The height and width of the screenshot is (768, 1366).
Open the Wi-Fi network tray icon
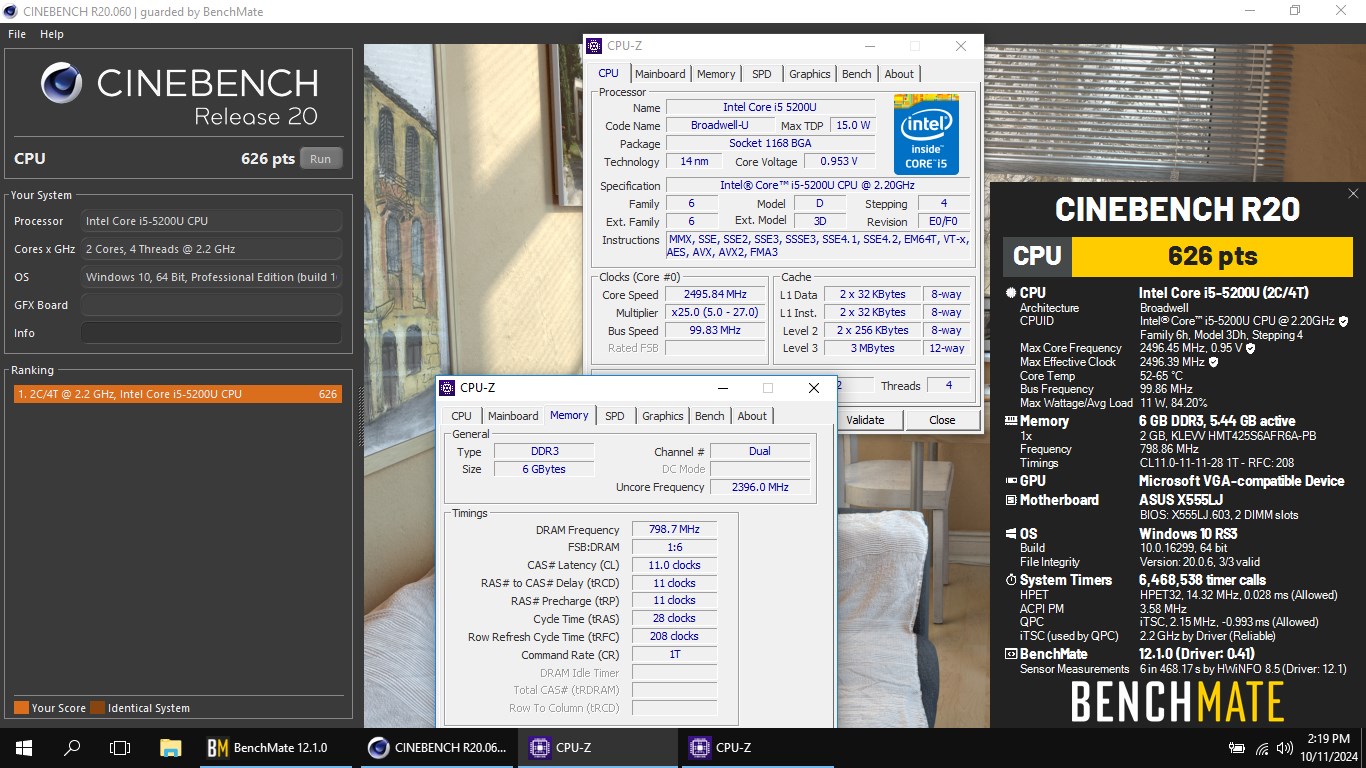coord(1261,748)
